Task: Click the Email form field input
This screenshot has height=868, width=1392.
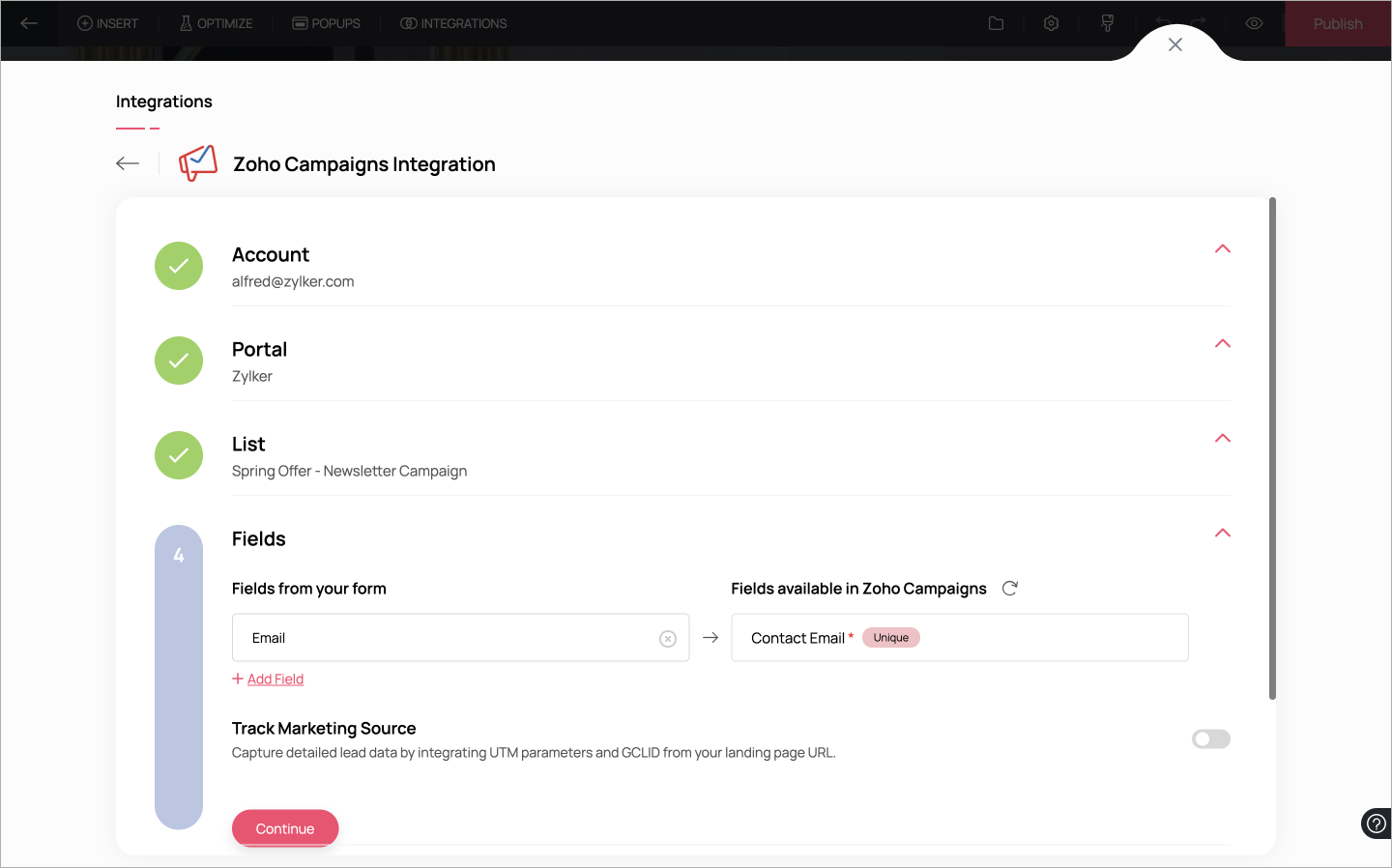Action: coord(460,638)
